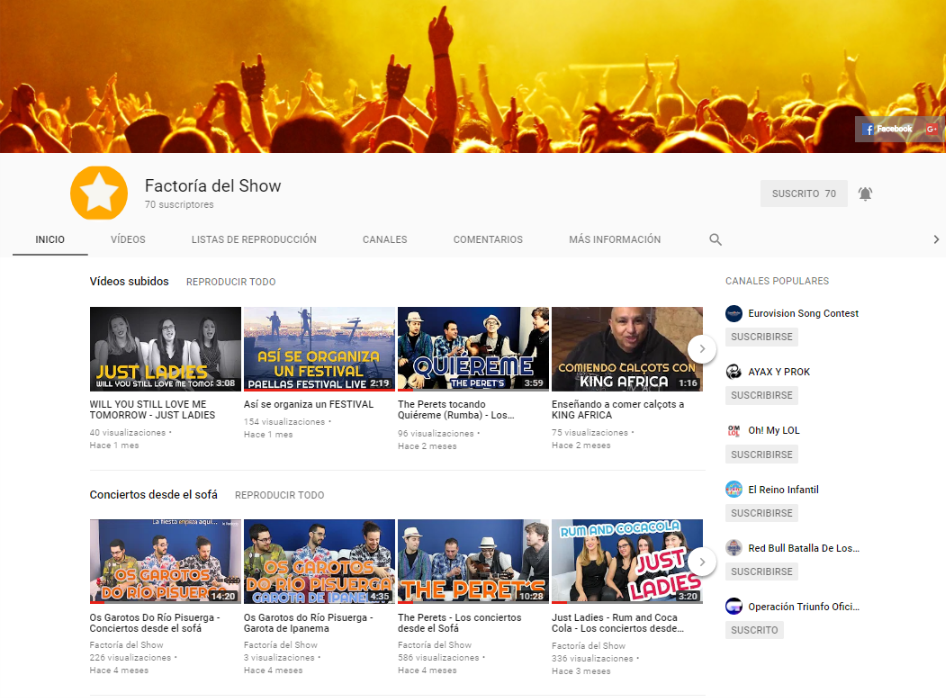Open title Os Garotos Do Río Pisuerga - Conciertos
Screen dimensions: 946x698
coord(155,623)
